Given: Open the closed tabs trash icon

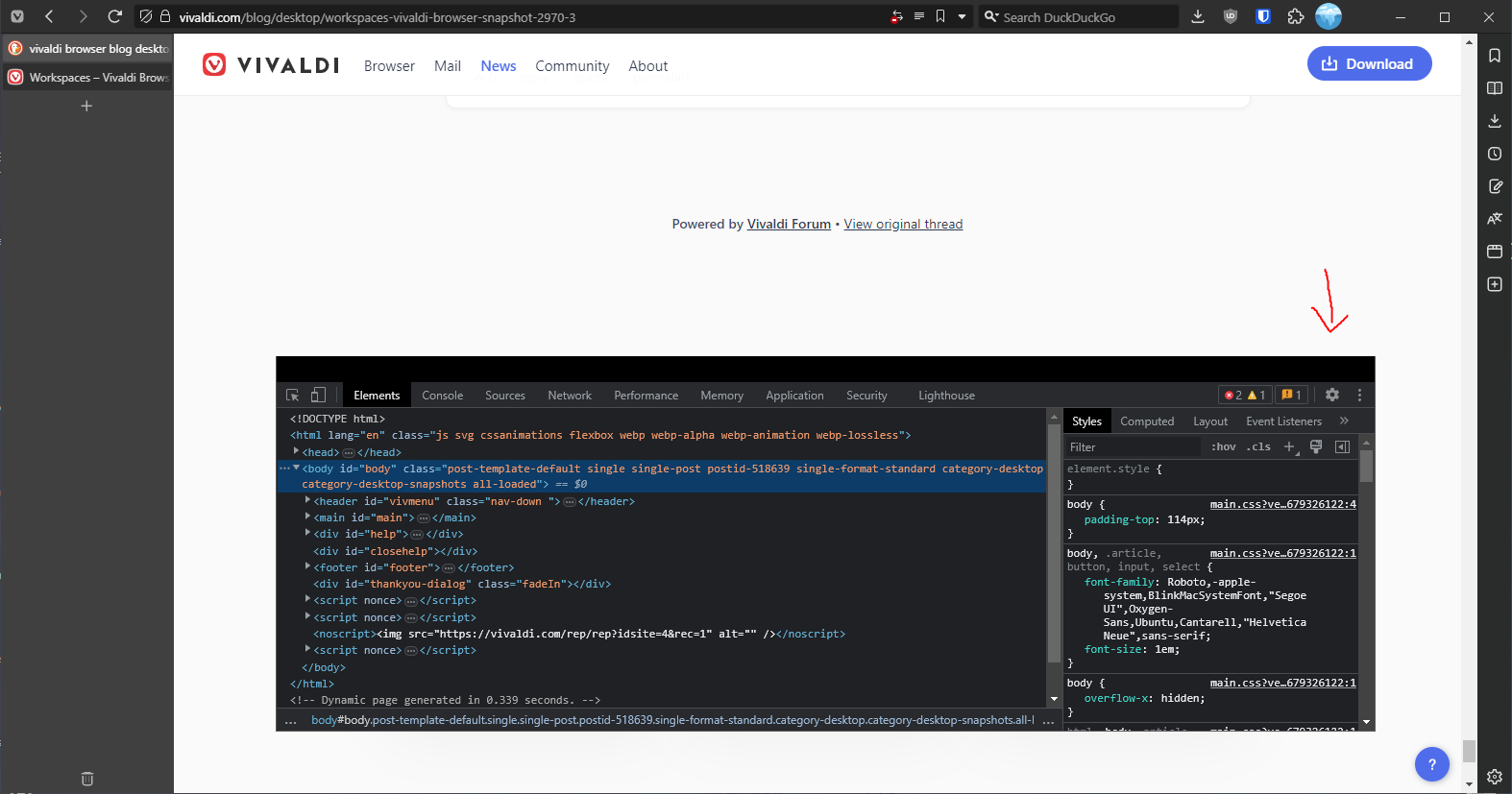Looking at the screenshot, I should [x=87, y=779].
